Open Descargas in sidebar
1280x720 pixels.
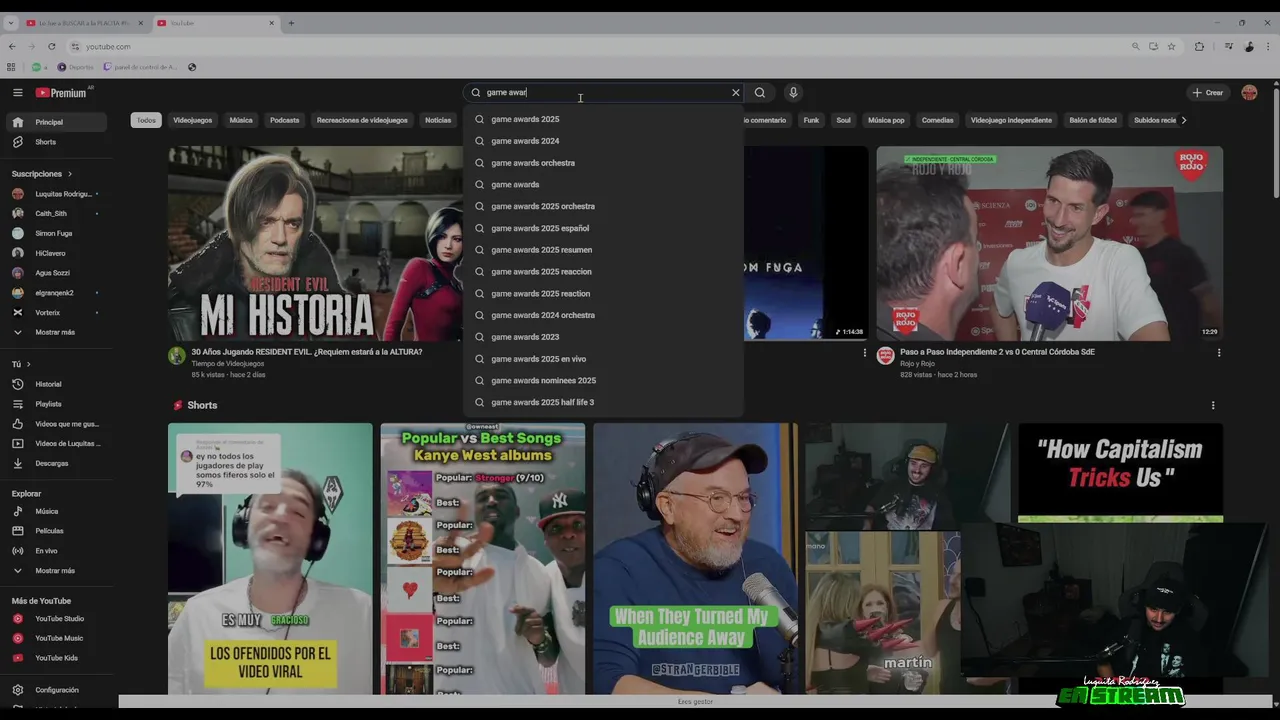[x=55, y=463]
